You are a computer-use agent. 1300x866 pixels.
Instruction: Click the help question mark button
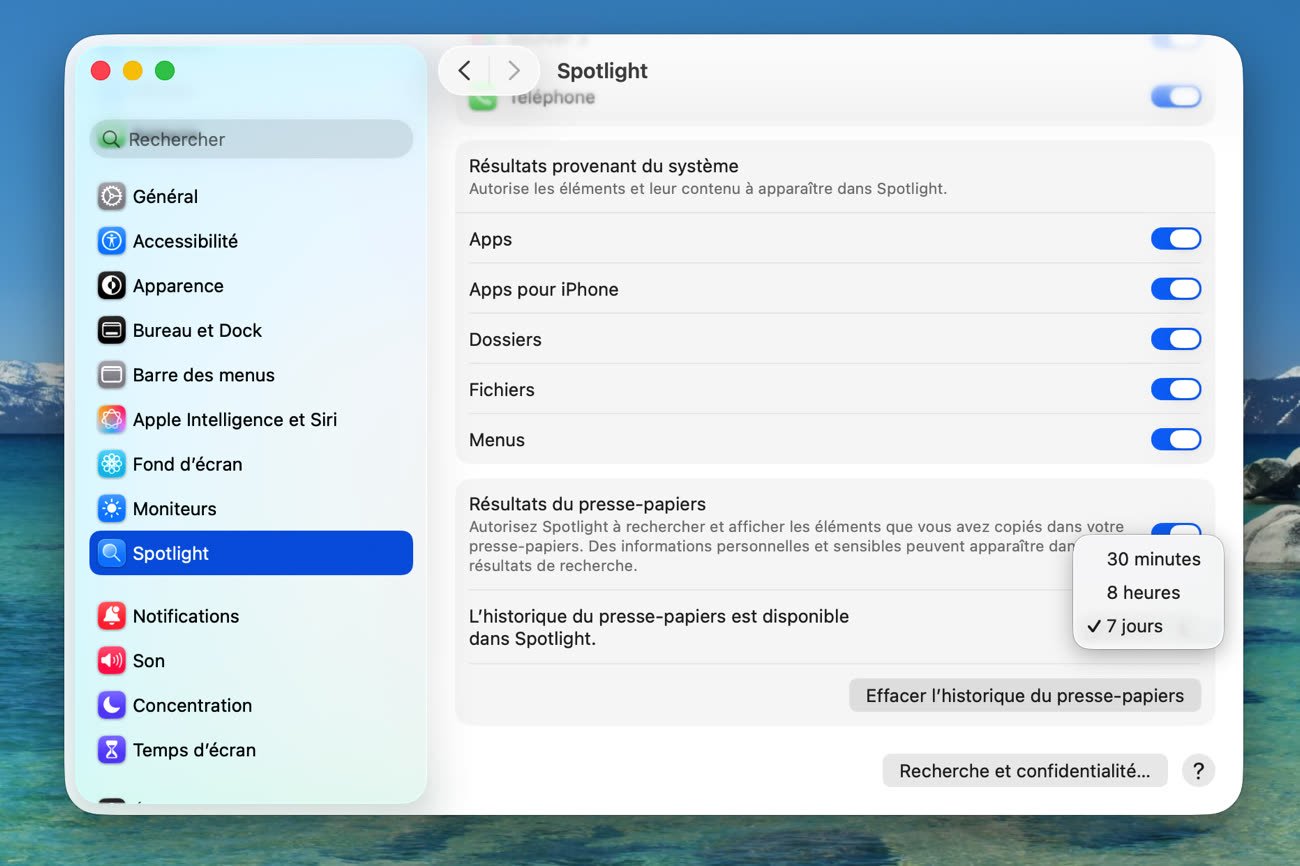point(1198,771)
